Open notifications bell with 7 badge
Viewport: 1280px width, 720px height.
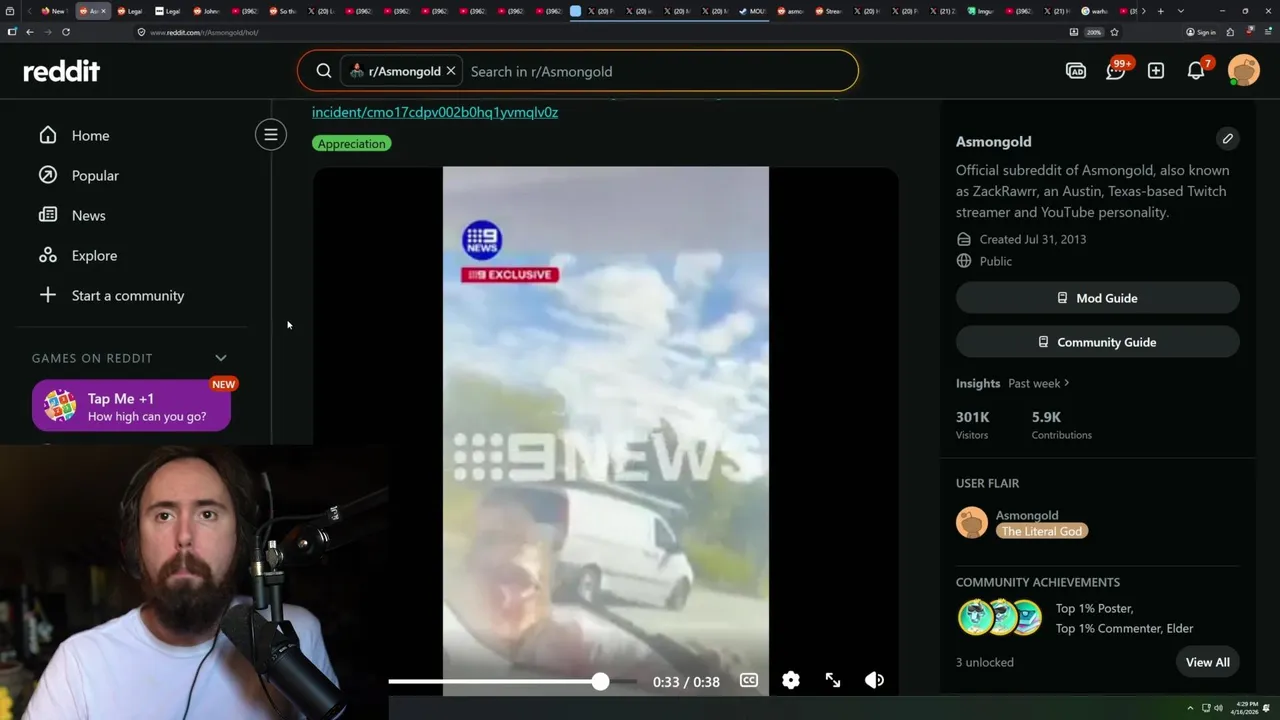1196,71
